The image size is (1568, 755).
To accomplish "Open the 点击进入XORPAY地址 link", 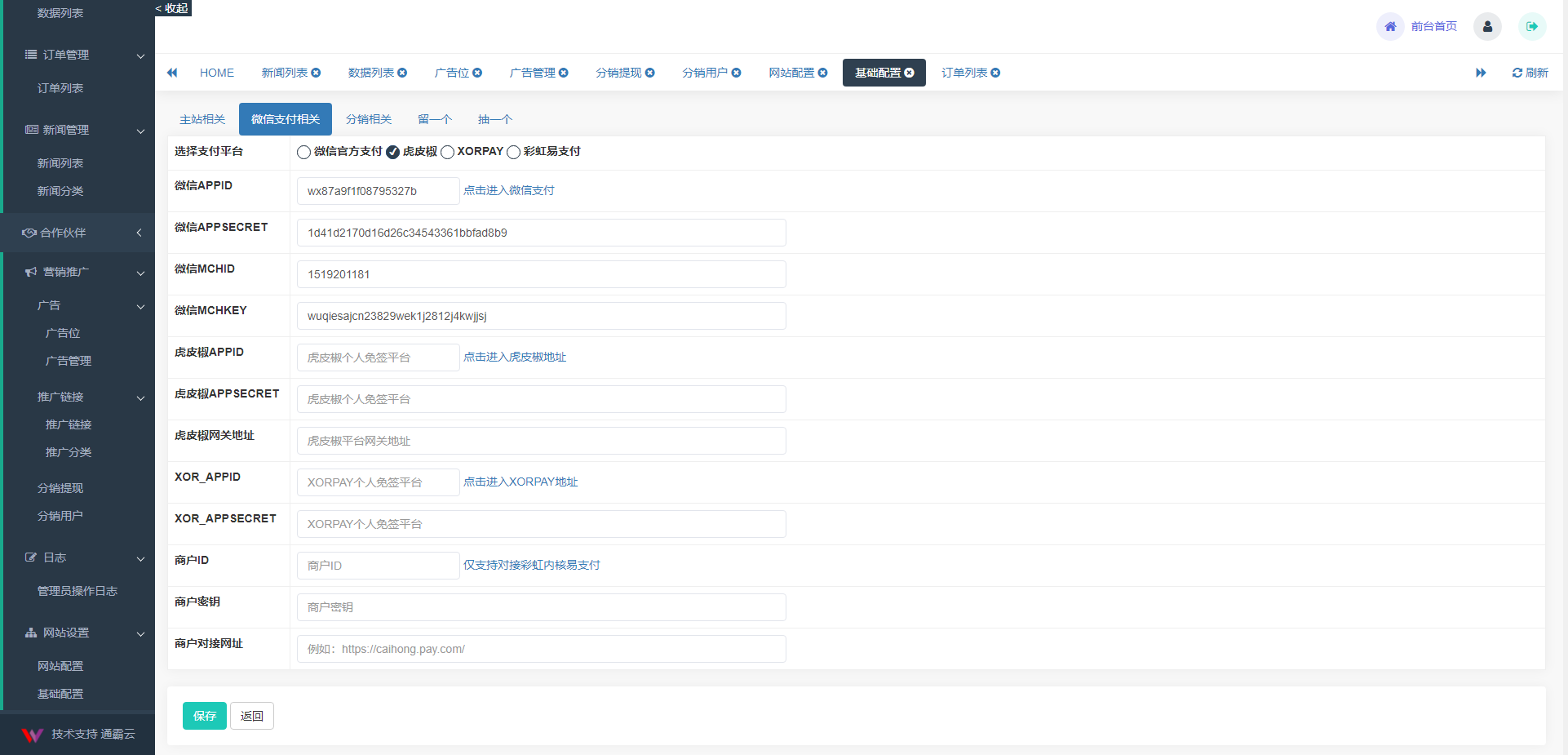I will [520, 482].
